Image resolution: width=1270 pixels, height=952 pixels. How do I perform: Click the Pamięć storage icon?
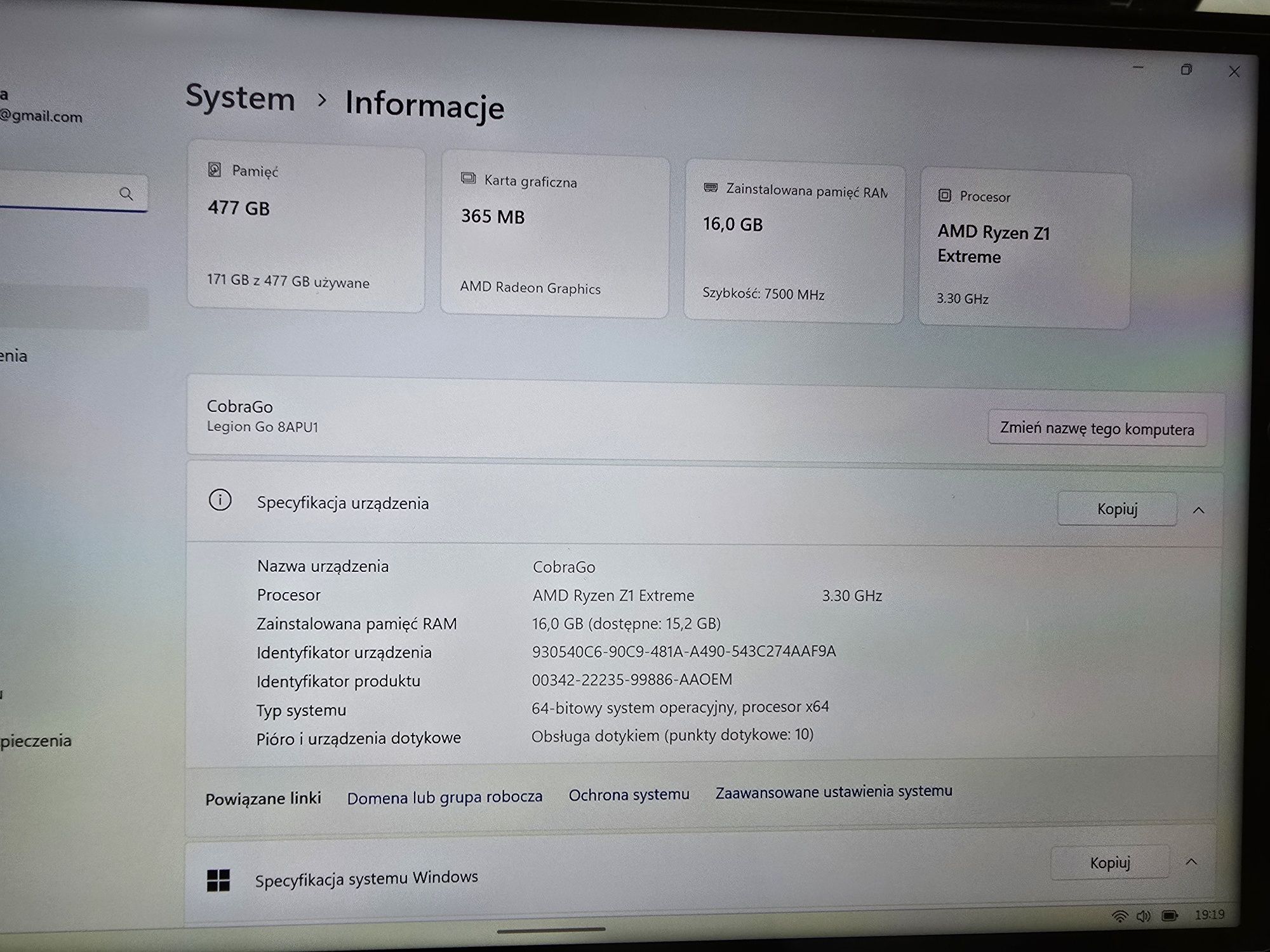[215, 169]
